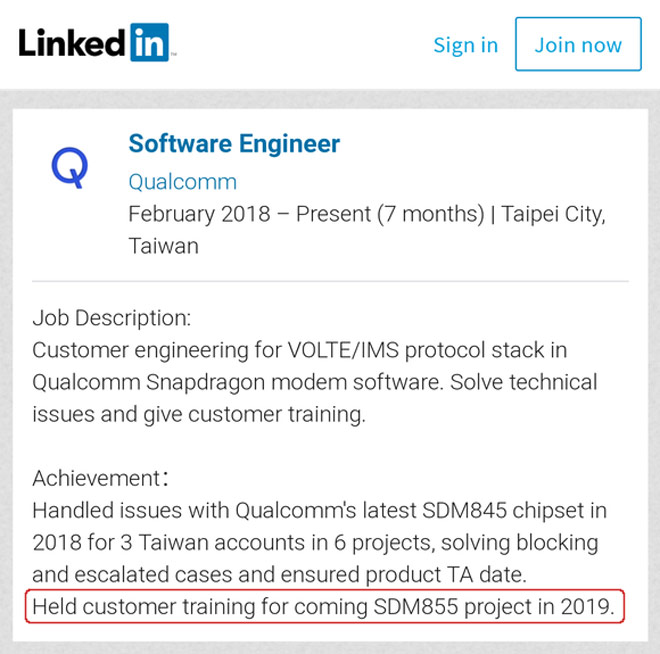Open the Software Engineer job title
This screenshot has width=660, height=654.
[234, 144]
